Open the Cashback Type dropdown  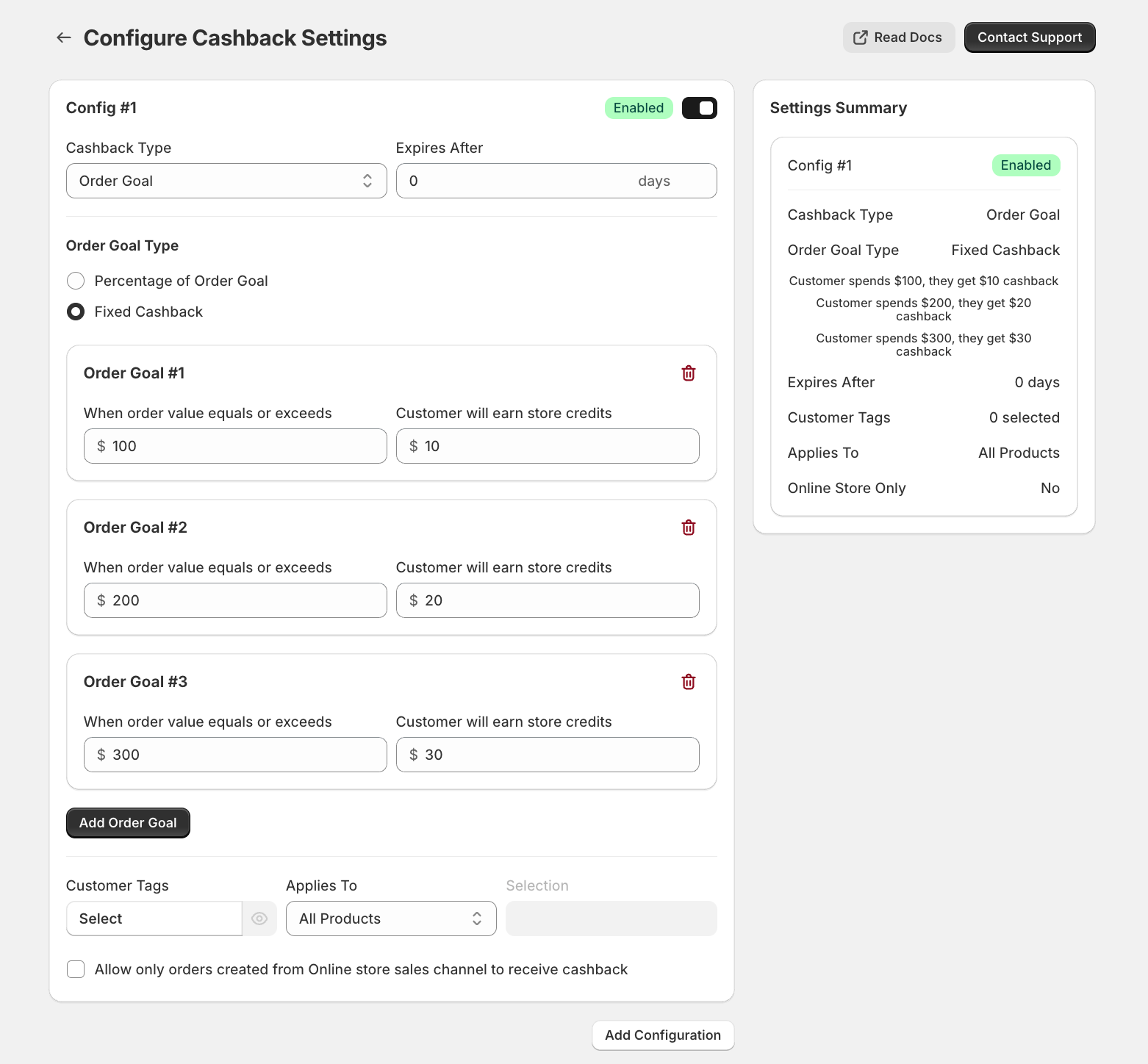226,181
